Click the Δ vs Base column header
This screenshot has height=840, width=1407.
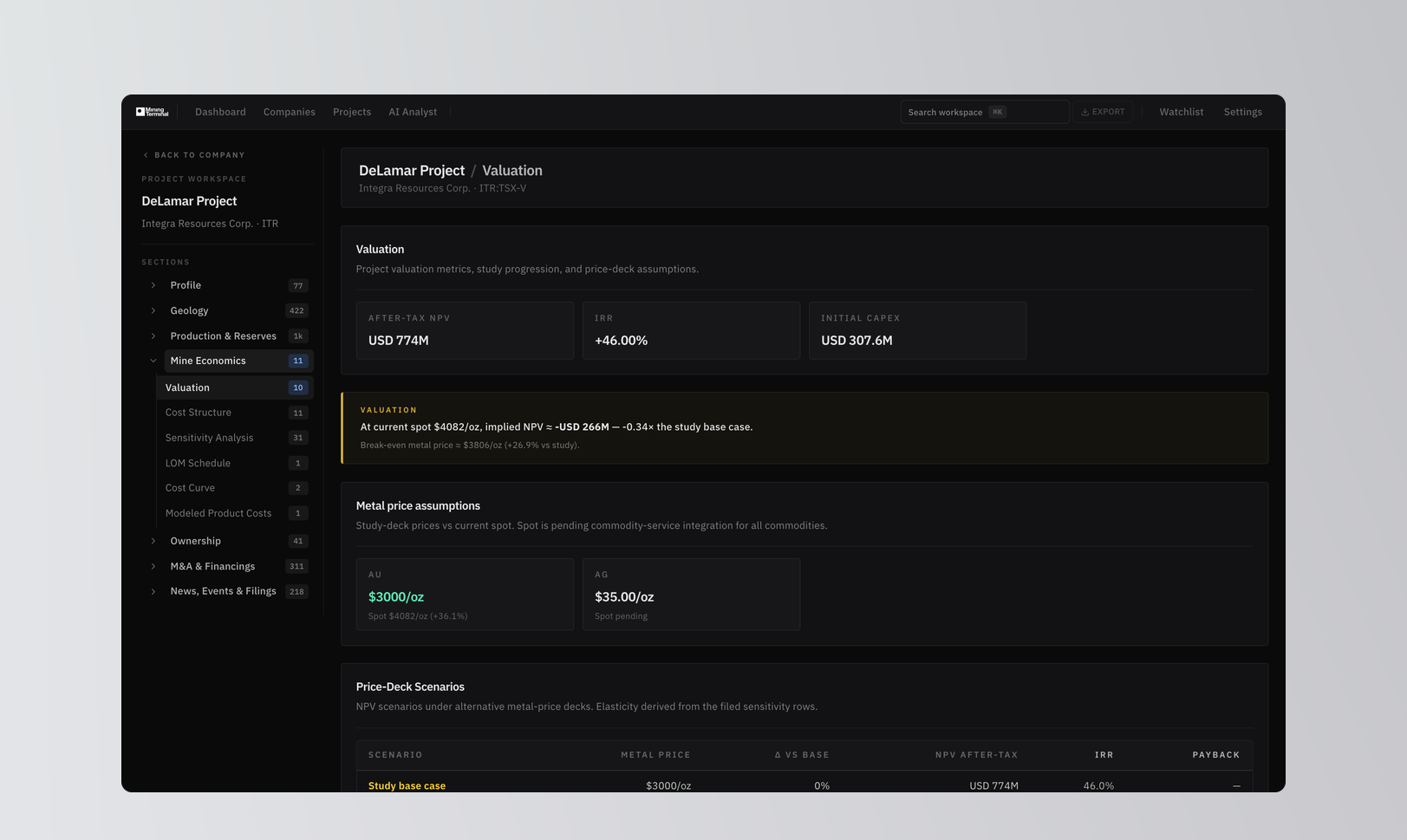(x=802, y=755)
